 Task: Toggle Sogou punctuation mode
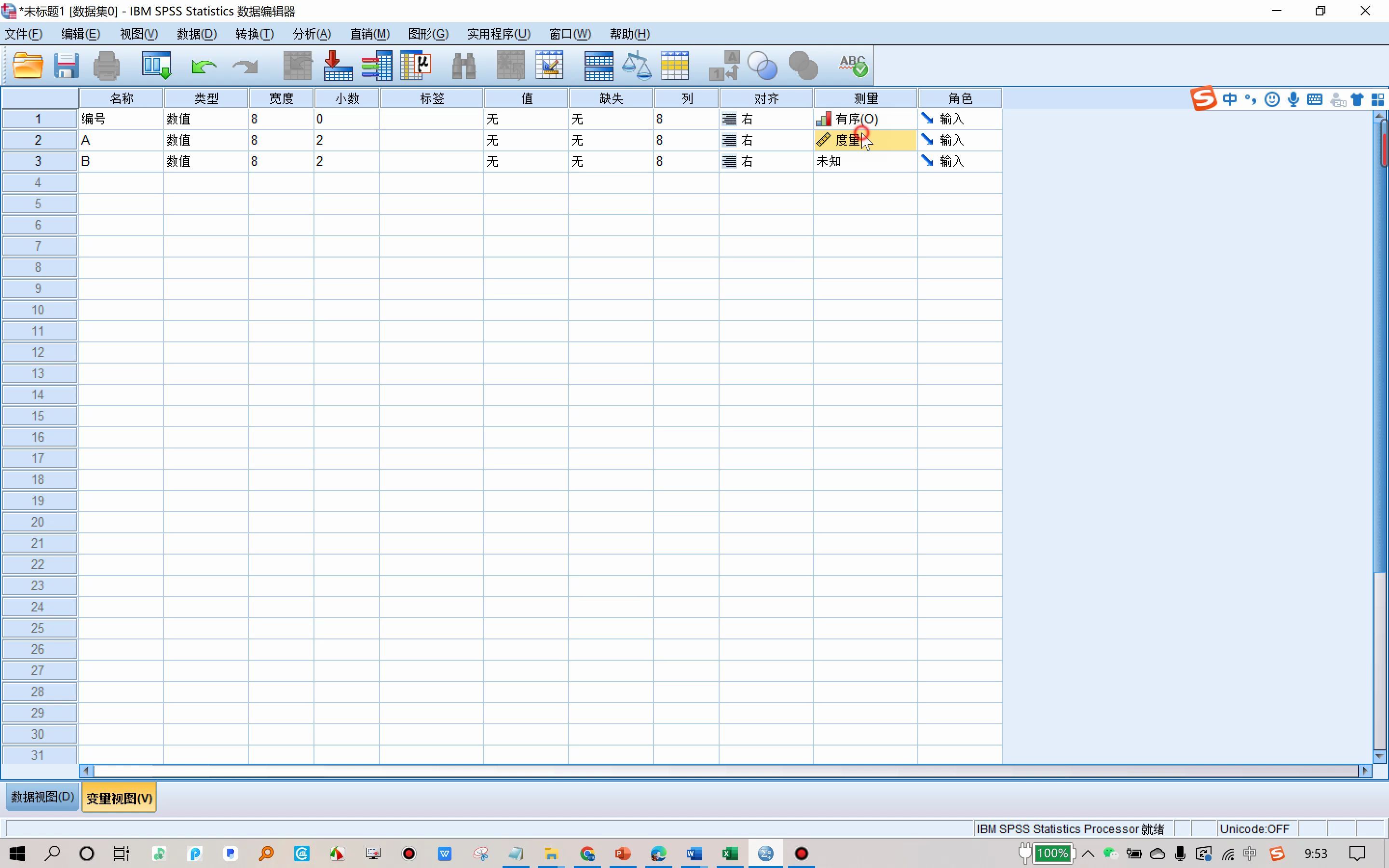point(1251,99)
